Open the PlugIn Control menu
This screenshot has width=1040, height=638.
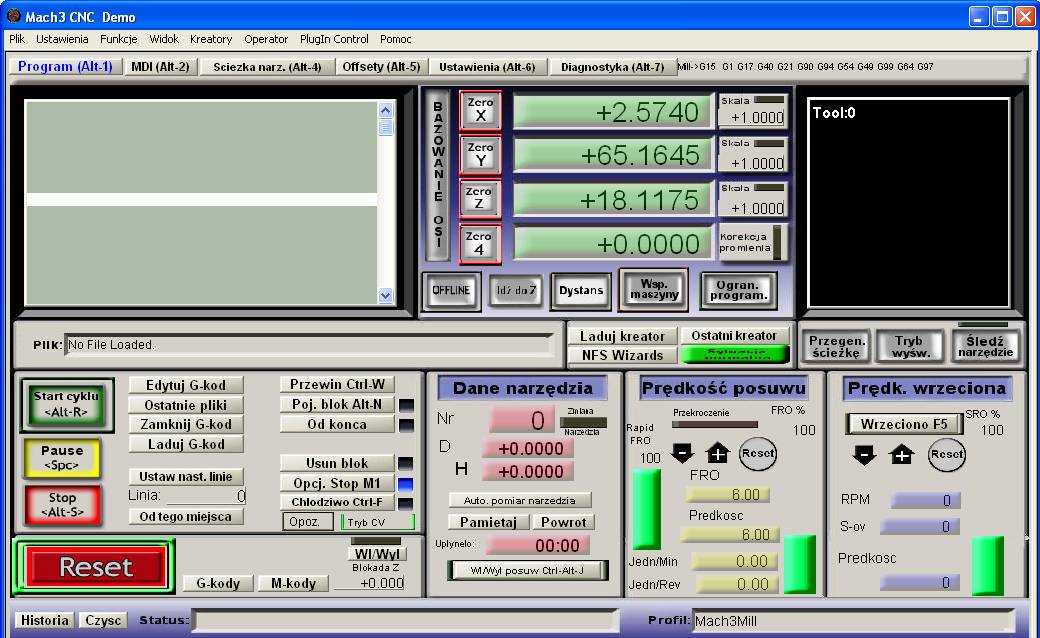pos(334,39)
